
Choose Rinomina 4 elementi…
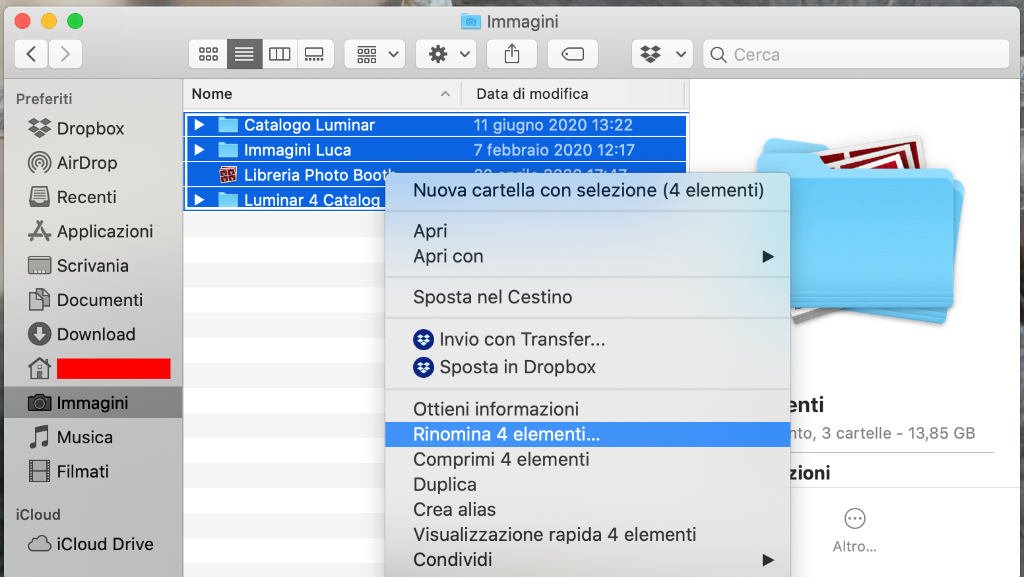588,435
